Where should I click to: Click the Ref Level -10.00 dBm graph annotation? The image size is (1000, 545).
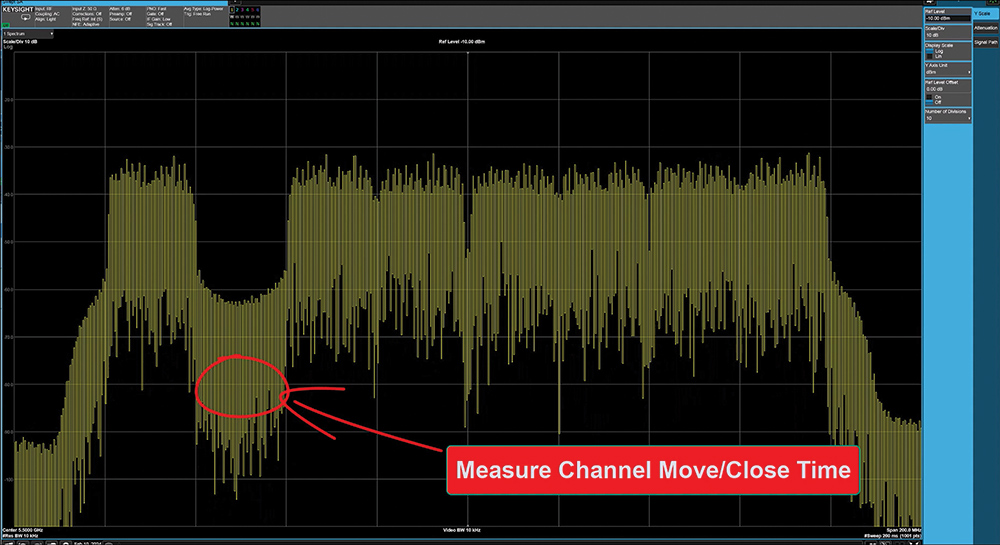[x=462, y=41]
